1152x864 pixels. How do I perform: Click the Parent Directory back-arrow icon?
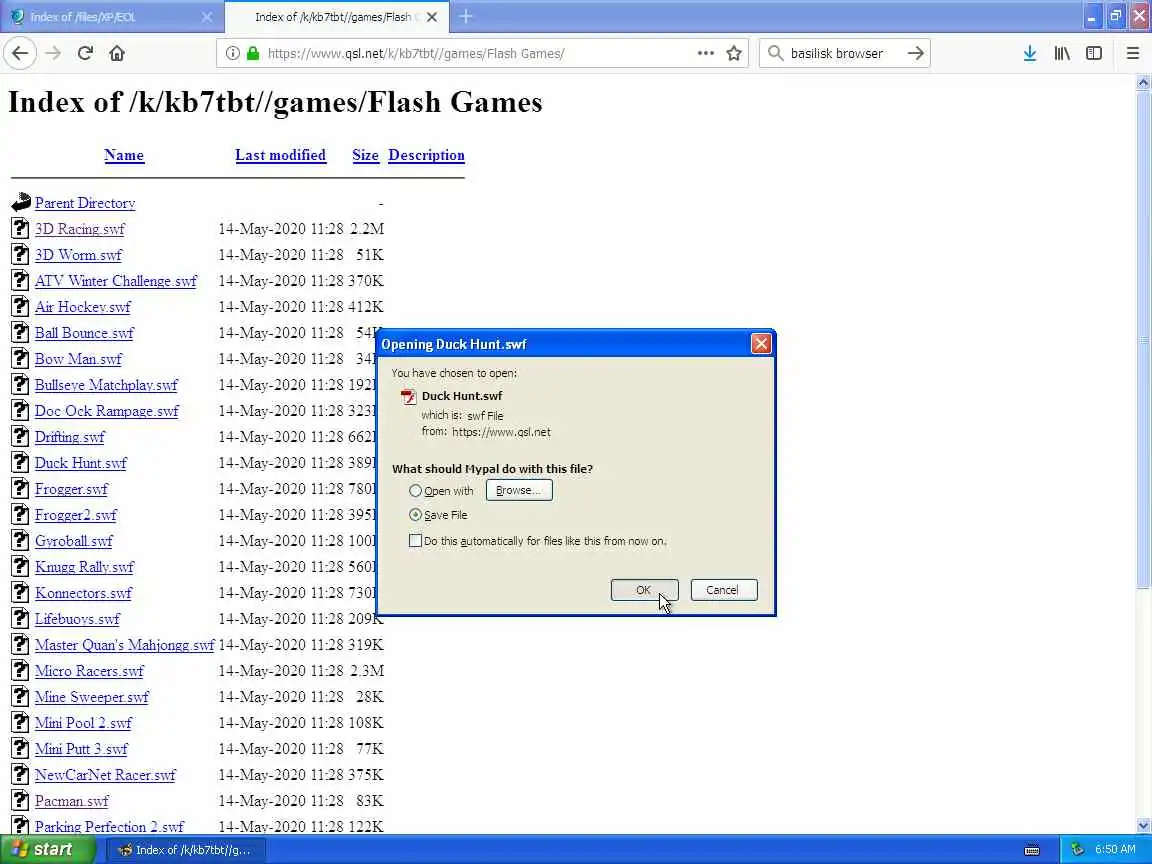tap(21, 202)
